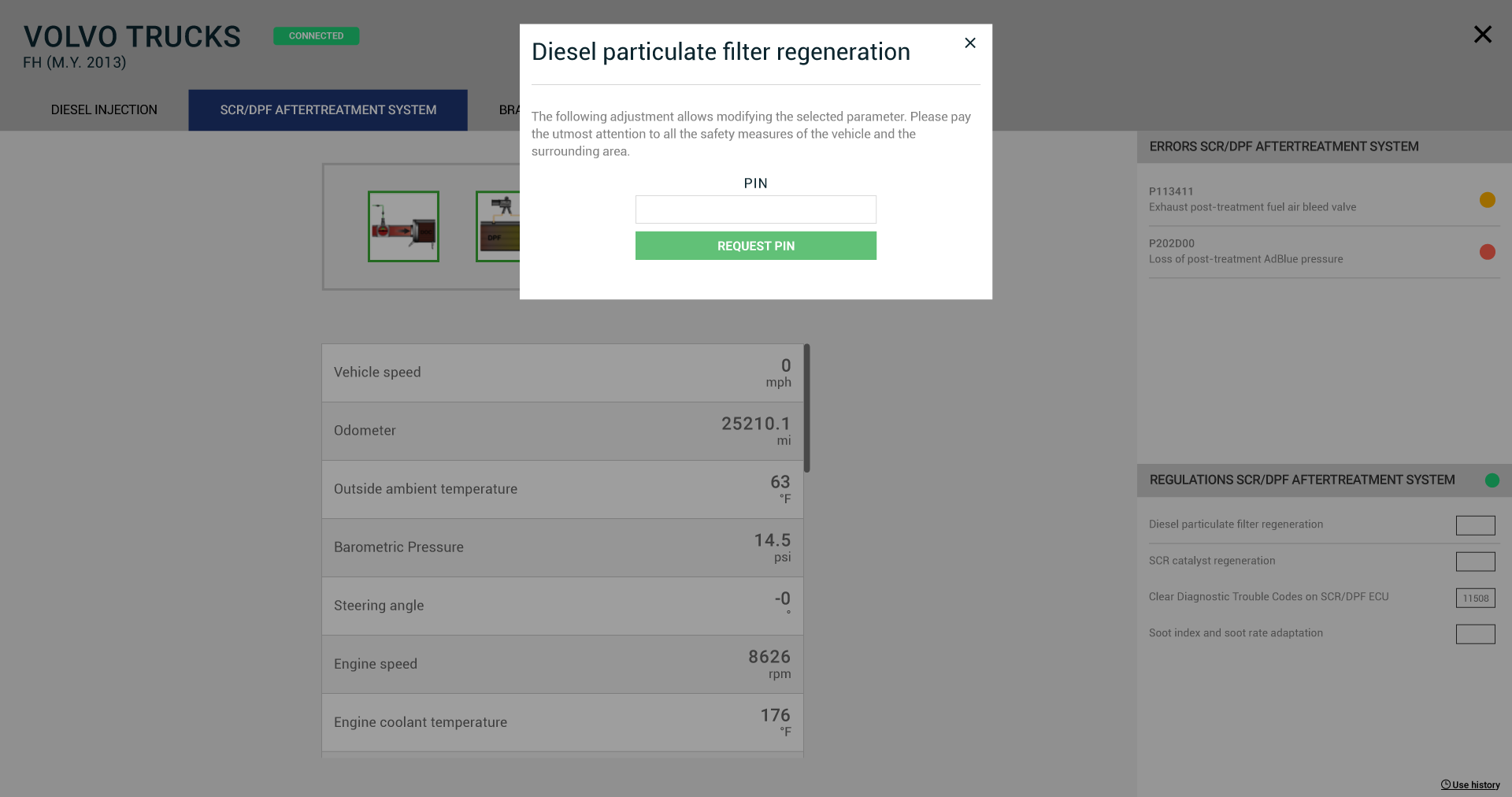
Task: Select SCR catalyst regeneration regulation
Action: [1212, 561]
